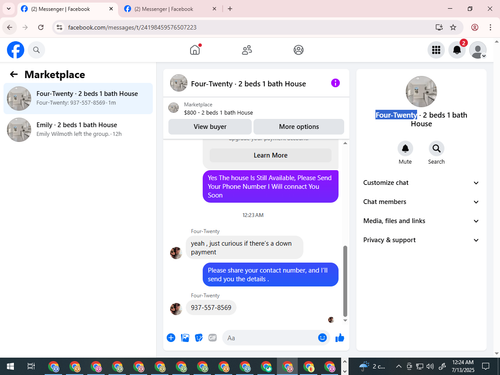Open the taskbar volume speaker icon
Screen dimensions: 500x375
(430, 367)
